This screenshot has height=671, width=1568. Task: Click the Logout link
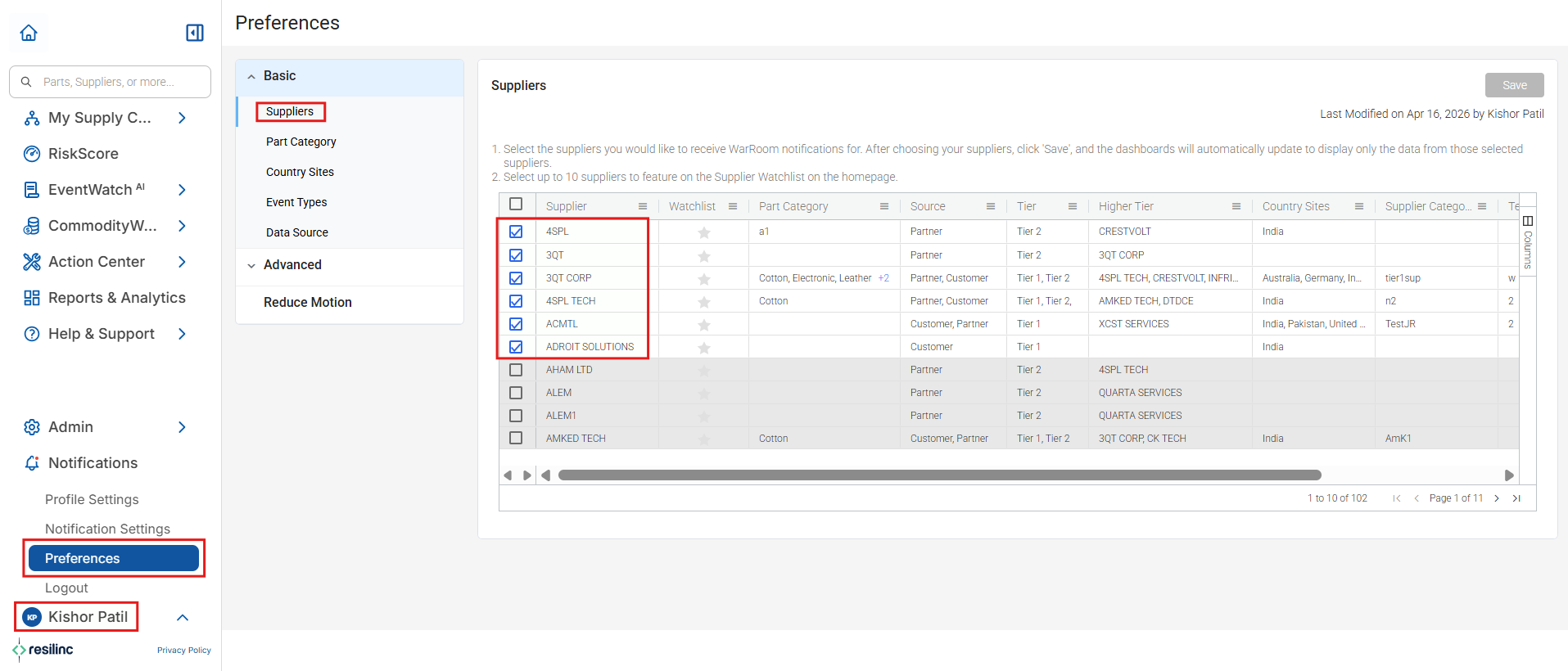click(66, 588)
